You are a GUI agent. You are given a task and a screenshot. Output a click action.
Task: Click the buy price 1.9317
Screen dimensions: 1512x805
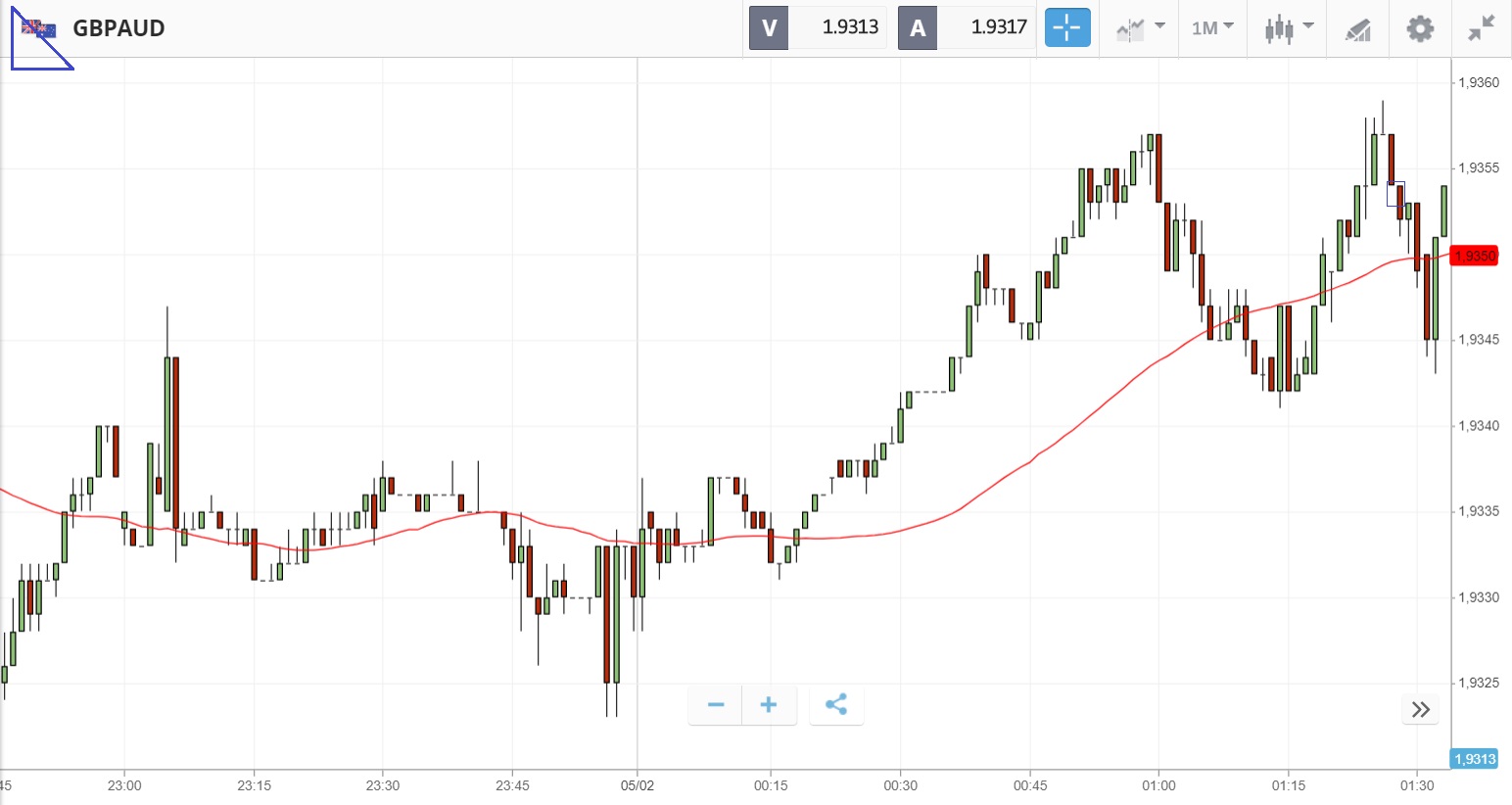(998, 27)
